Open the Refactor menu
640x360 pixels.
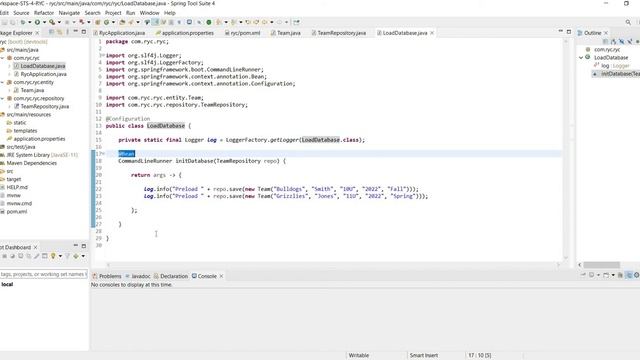coord(44,13)
